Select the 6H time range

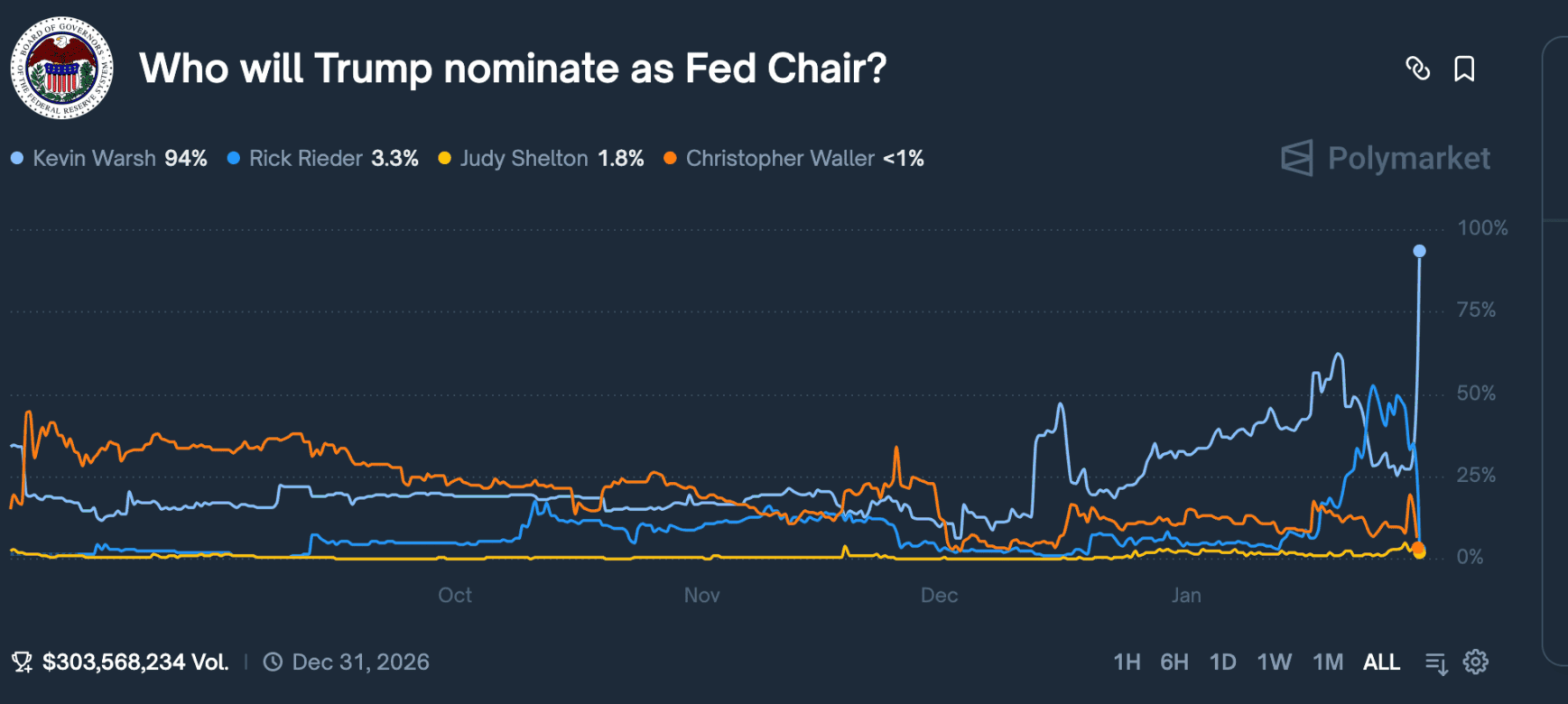(x=1174, y=662)
